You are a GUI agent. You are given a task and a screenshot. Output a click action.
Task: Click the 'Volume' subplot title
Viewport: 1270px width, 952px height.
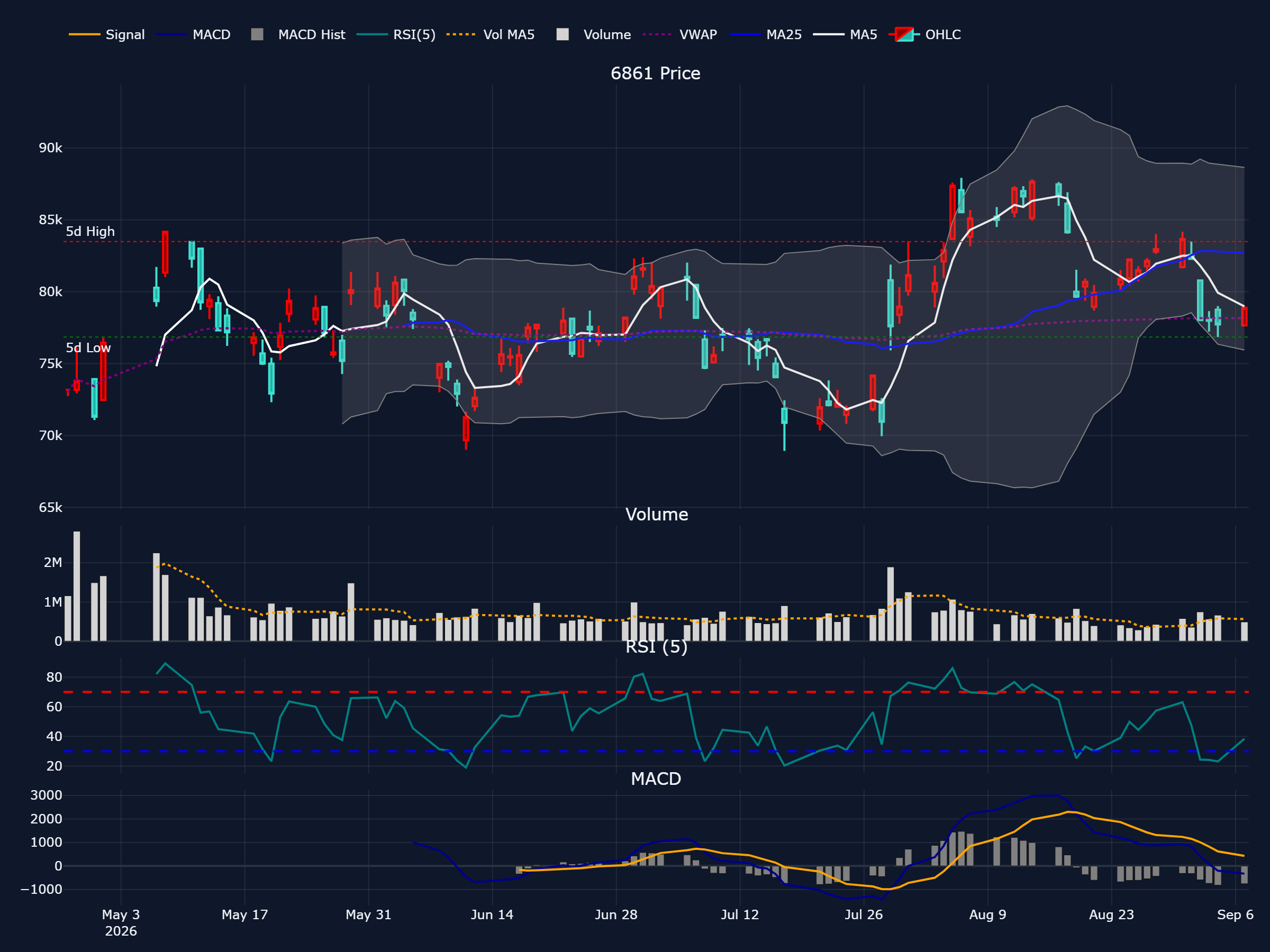tap(656, 514)
